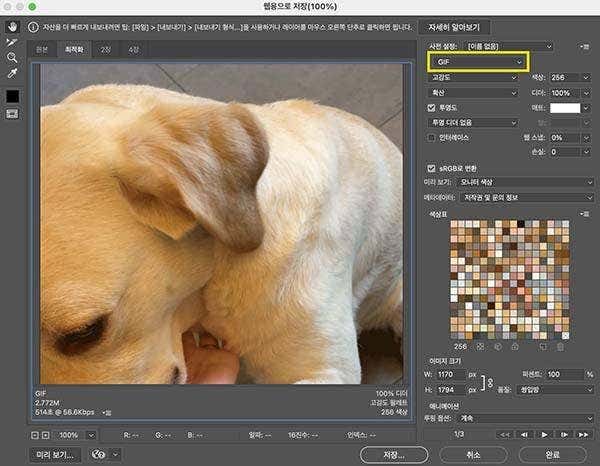Enable the 인터레이스 (interlaced) checkbox
Image resolution: width=600 pixels, height=466 pixels.
click(x=432, y=137)
